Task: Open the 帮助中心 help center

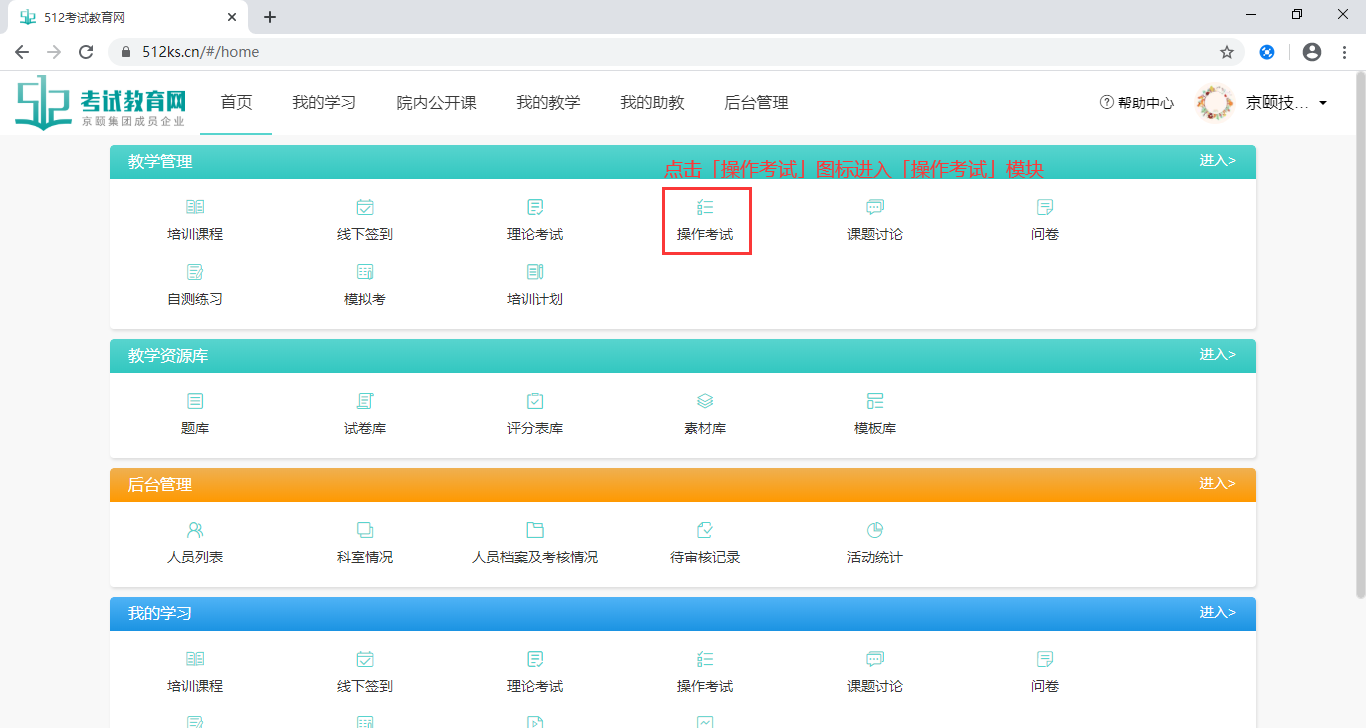Action: [1136, 102]
